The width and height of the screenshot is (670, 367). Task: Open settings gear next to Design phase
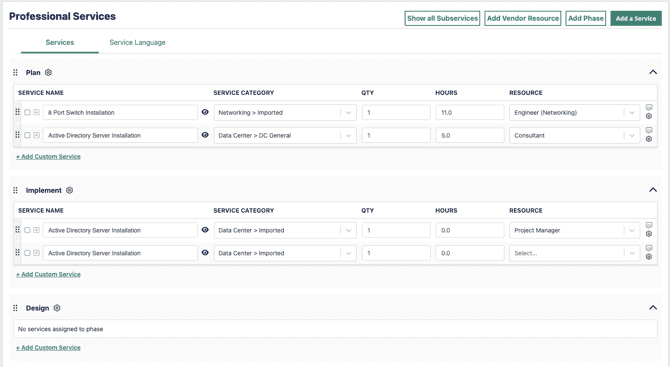coord(57,308)
